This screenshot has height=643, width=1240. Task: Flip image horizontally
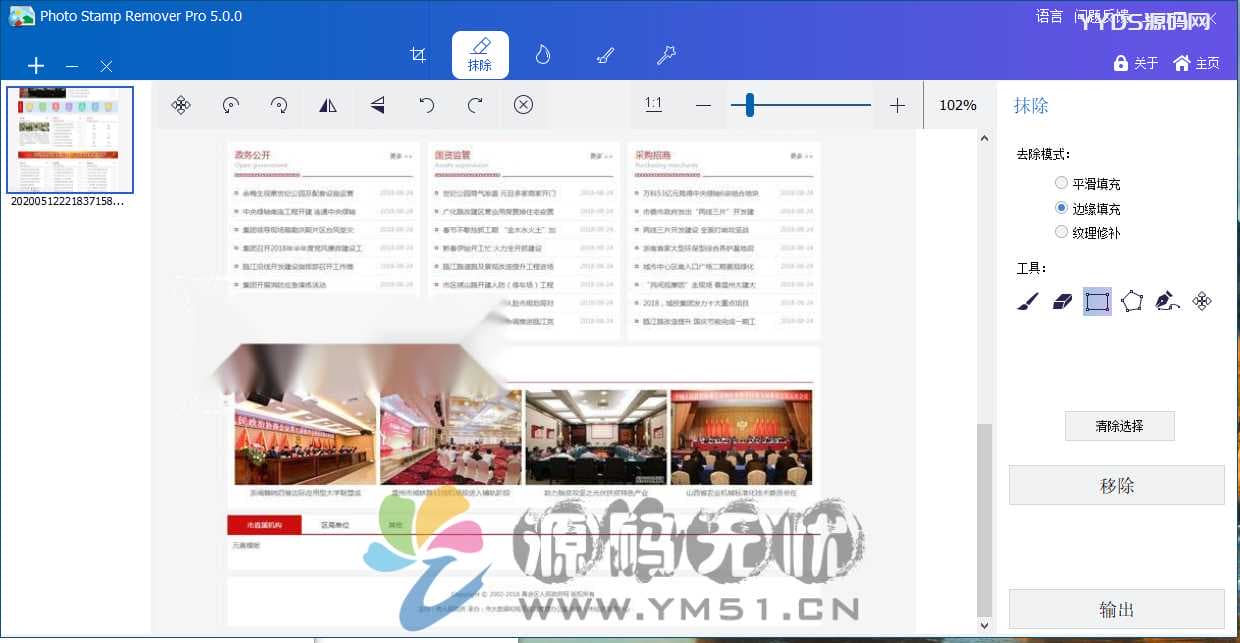tap(328, 105)
